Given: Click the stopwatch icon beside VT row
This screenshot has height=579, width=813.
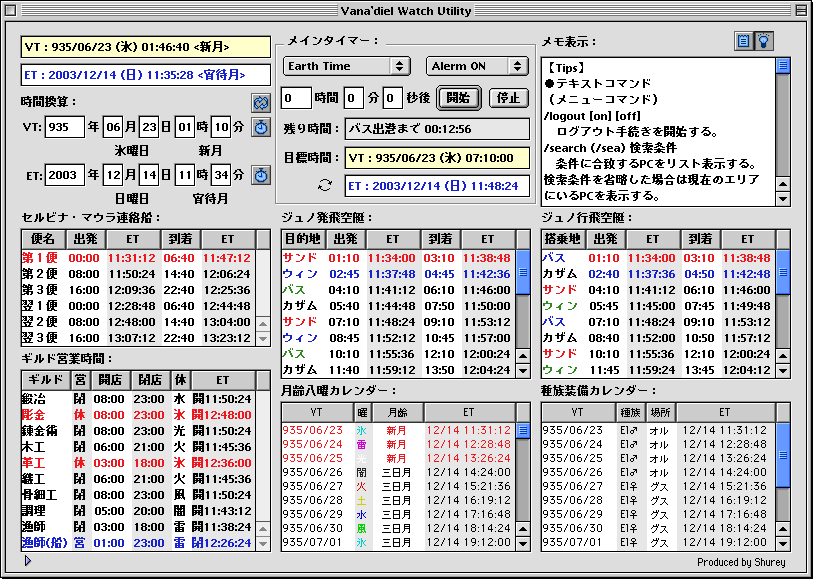Looking at the screenshot, I should click(x=261, y=127).
